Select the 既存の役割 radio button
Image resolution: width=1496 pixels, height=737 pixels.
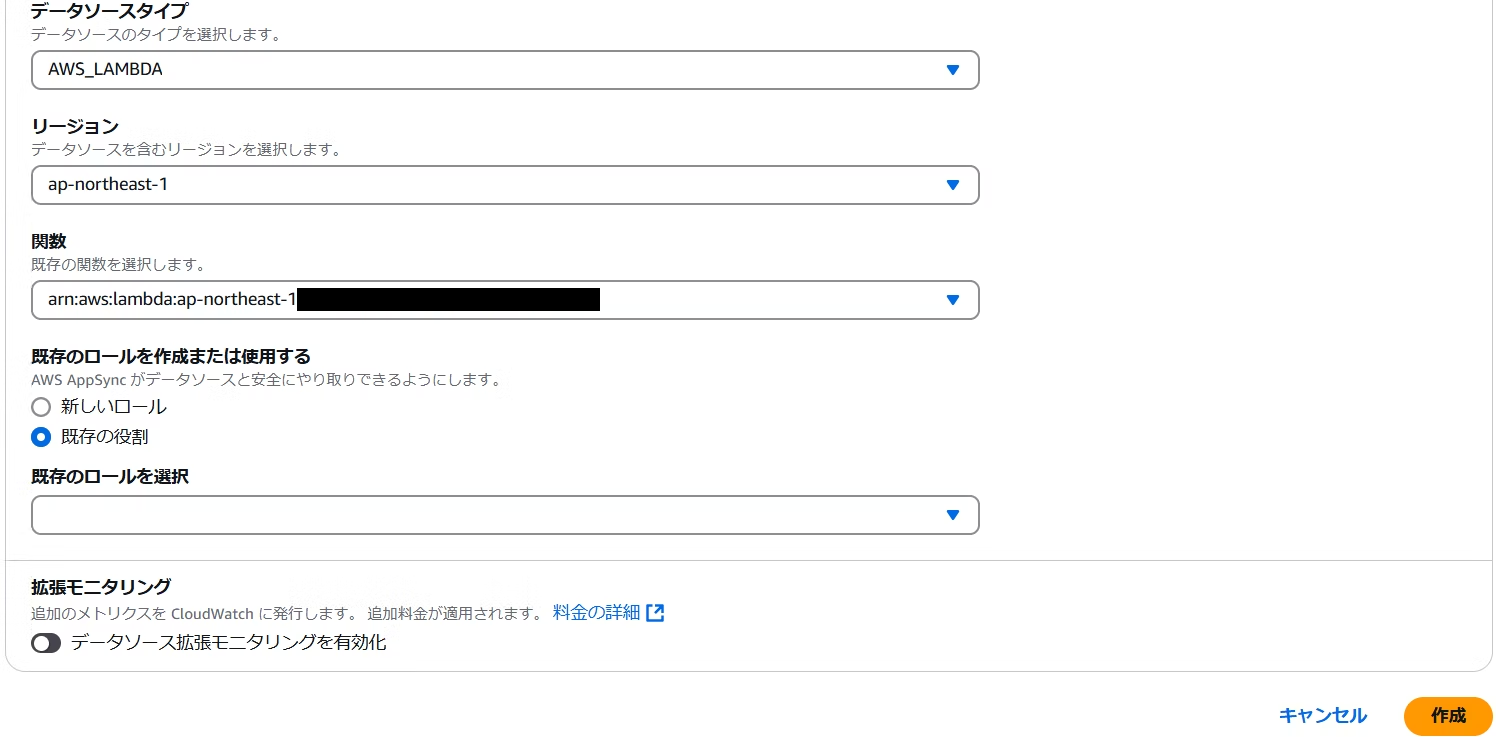[x=41, y=437]
